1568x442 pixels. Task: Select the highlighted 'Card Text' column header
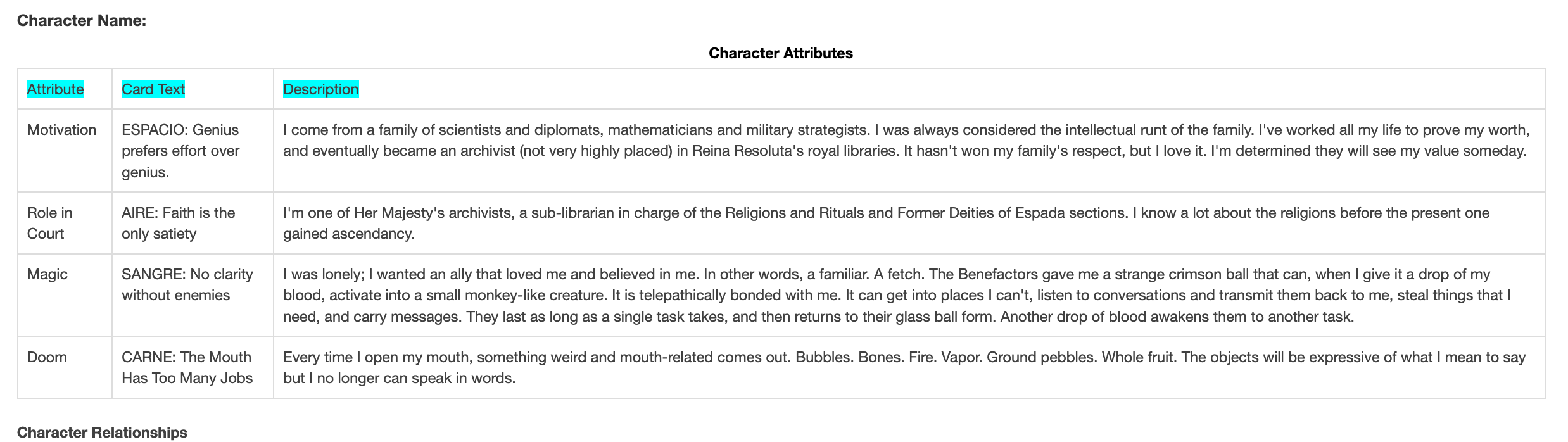pos(153,89)
